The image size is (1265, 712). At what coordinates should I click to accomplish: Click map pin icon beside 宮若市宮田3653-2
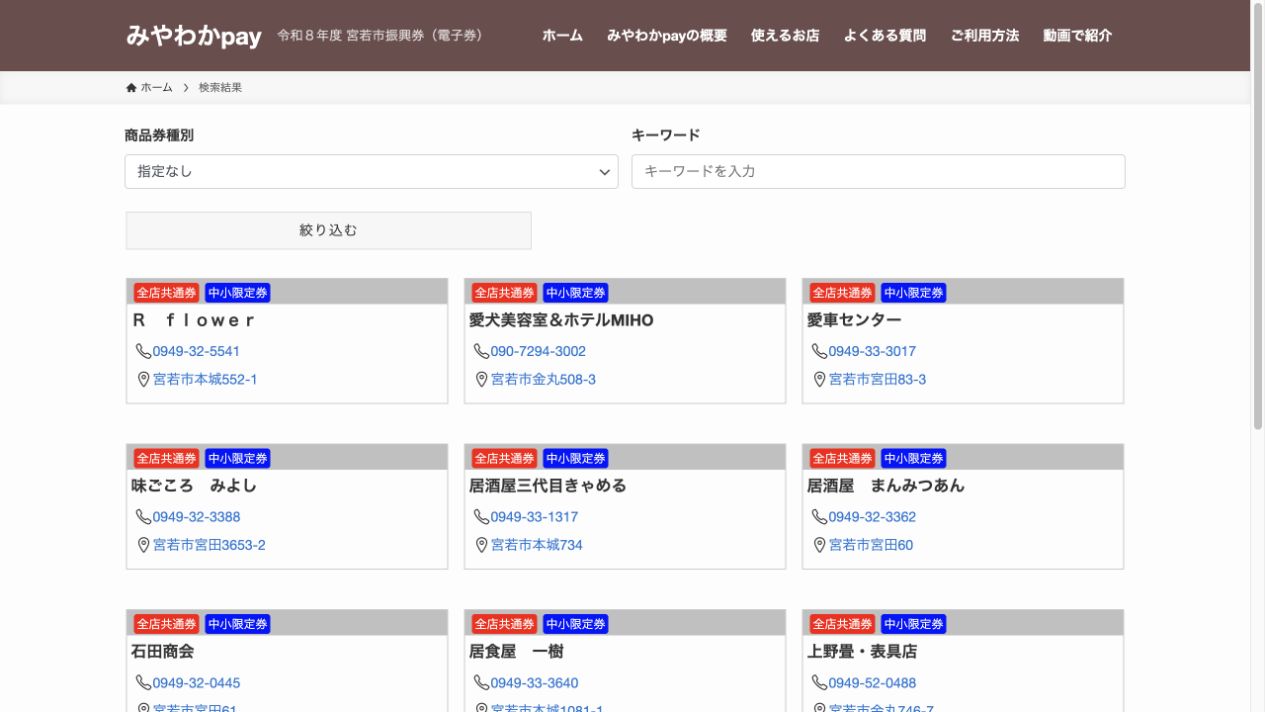(143, 545)
